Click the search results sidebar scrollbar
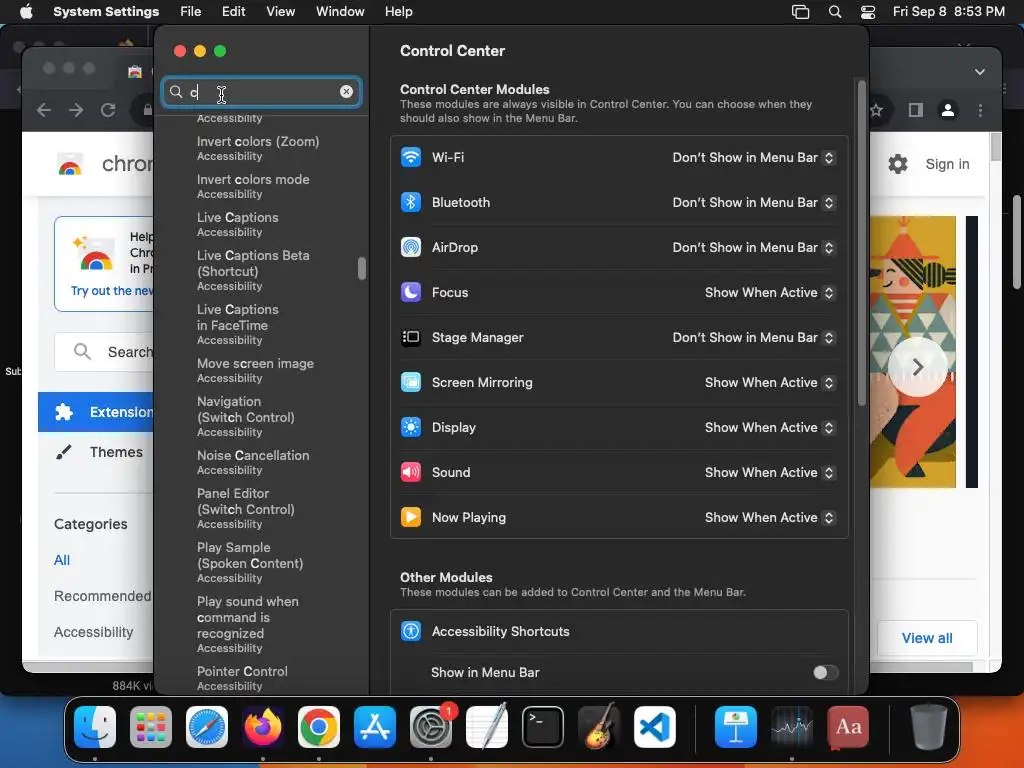 (x=362, y=268)
